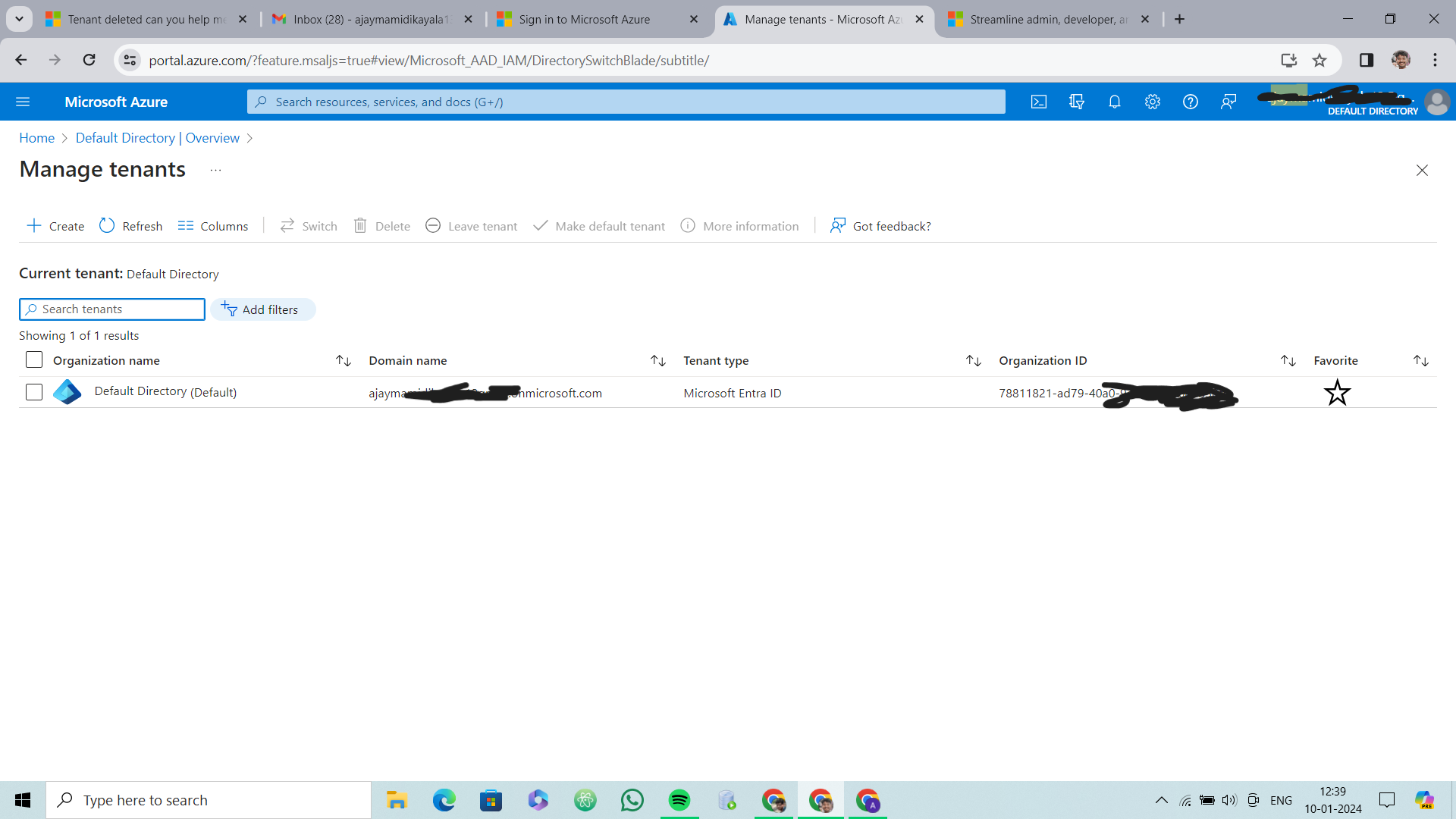Open Microsoft Edge from the taskbar
This screenshot has height=819, width=1456.
click(x=444, y=800)
